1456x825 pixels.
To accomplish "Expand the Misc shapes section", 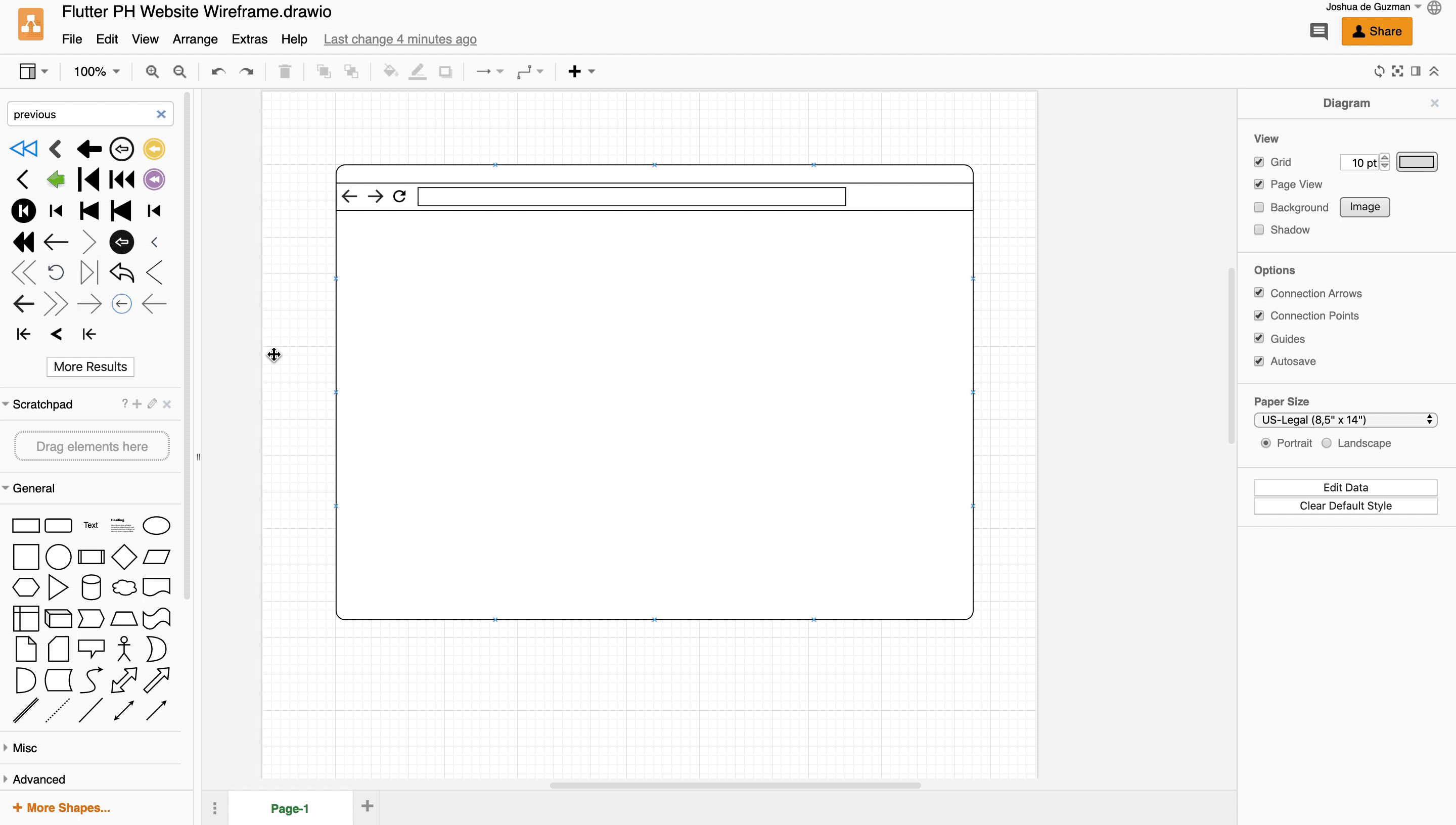I will [x=24, y=748].
